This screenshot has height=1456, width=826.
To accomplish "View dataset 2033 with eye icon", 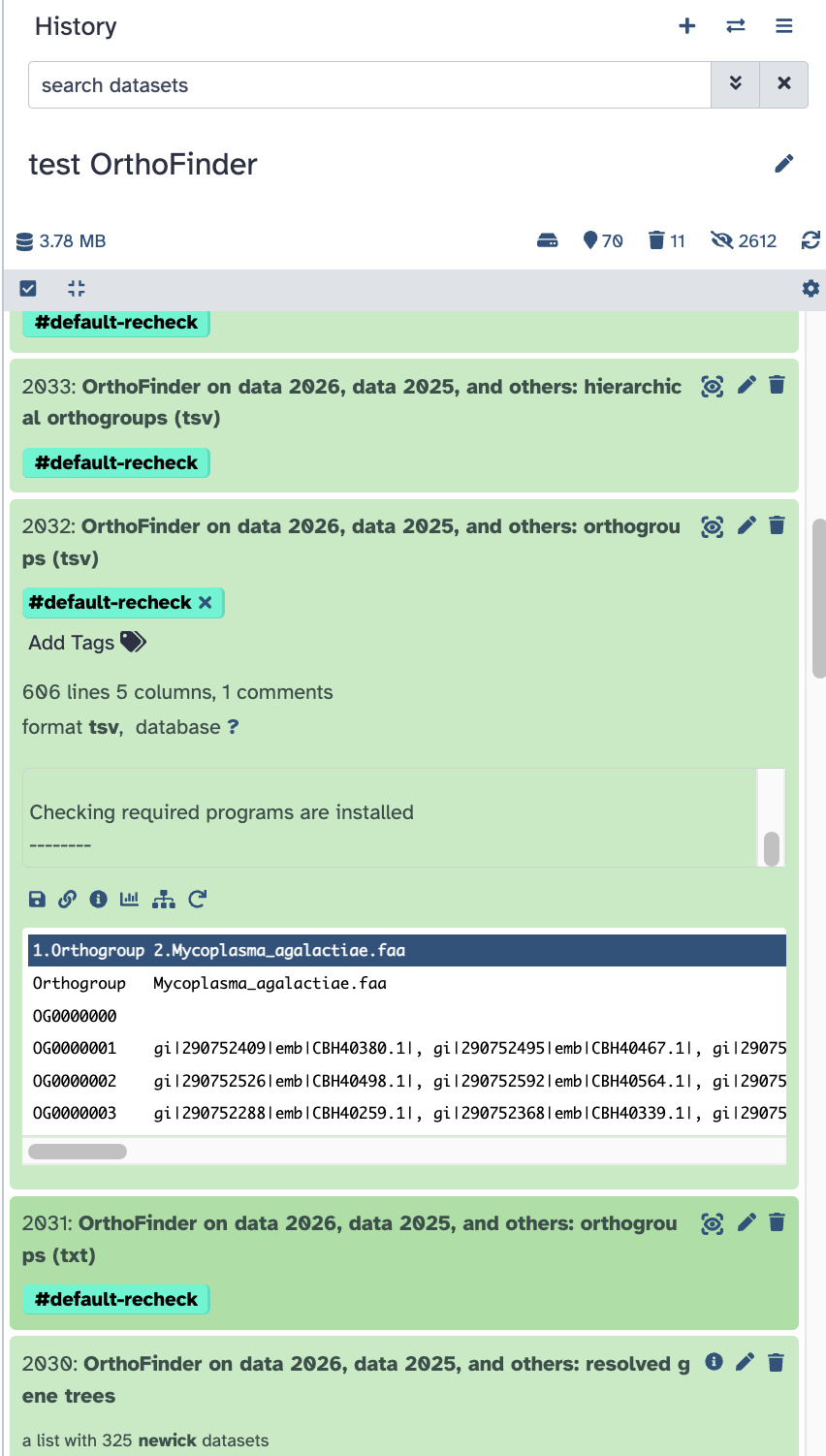I will tap(713, 387).
